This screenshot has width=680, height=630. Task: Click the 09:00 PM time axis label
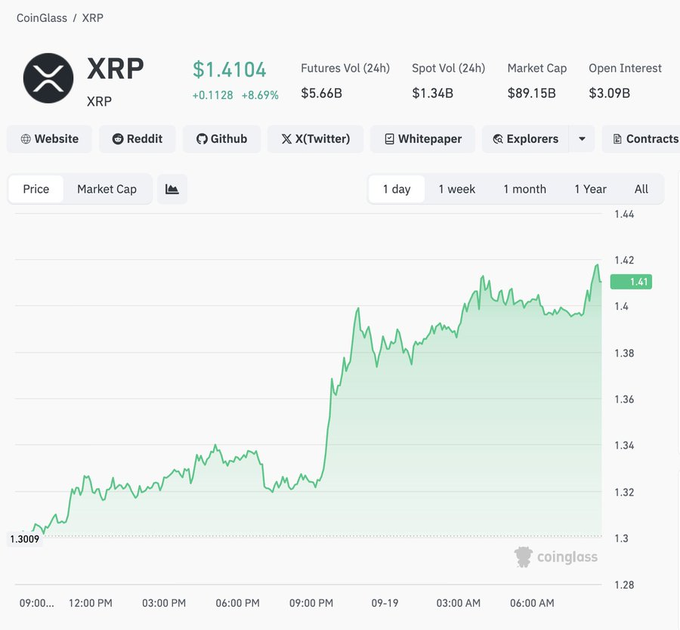point(311,603)
